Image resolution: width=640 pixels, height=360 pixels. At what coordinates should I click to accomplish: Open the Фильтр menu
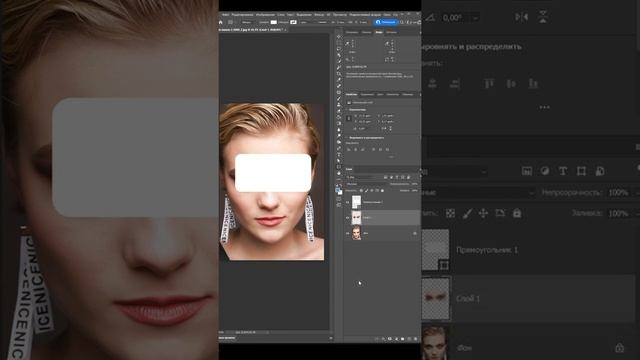click(319, 15)
